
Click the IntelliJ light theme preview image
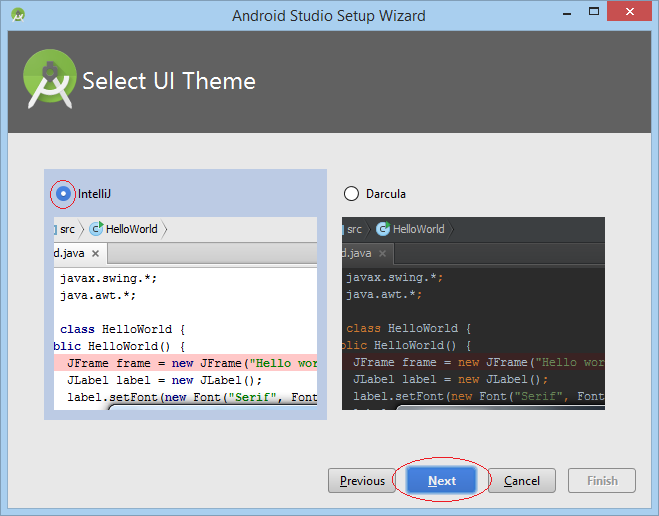click(x=185, y=313)
